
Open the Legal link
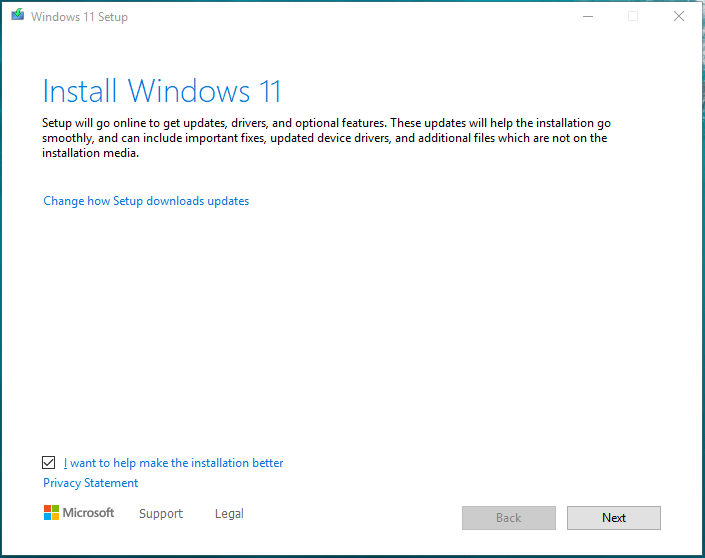(x=229, y=513)
